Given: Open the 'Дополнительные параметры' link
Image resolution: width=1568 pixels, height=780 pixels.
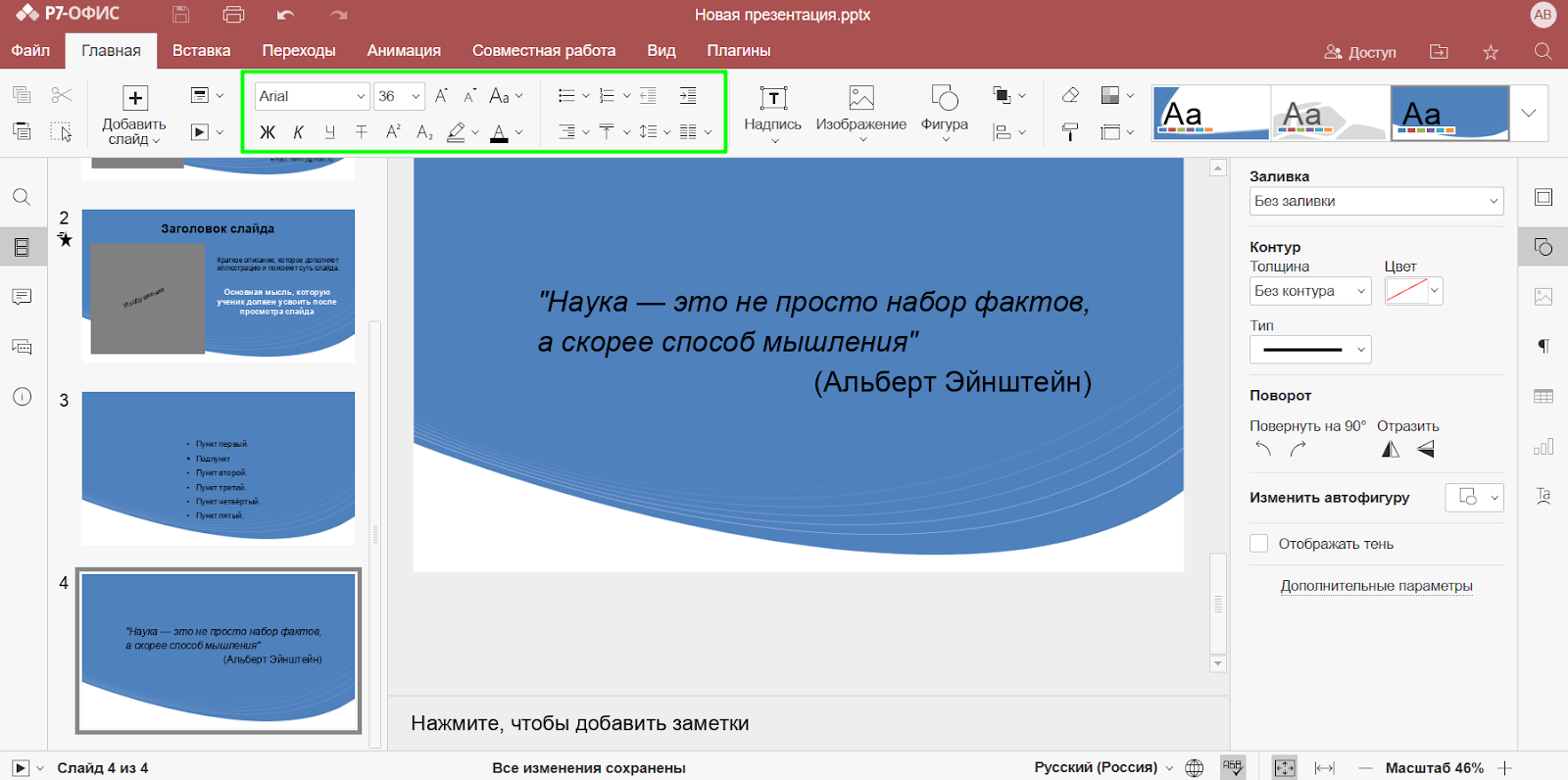Looking at the screenshot, I should 1376,586.
